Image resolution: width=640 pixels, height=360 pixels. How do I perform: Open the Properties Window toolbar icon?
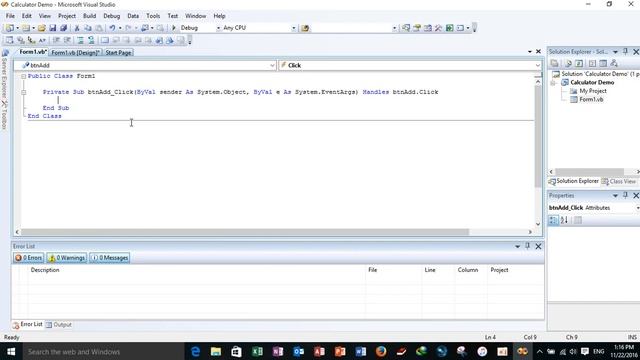(x=417, y=28)
